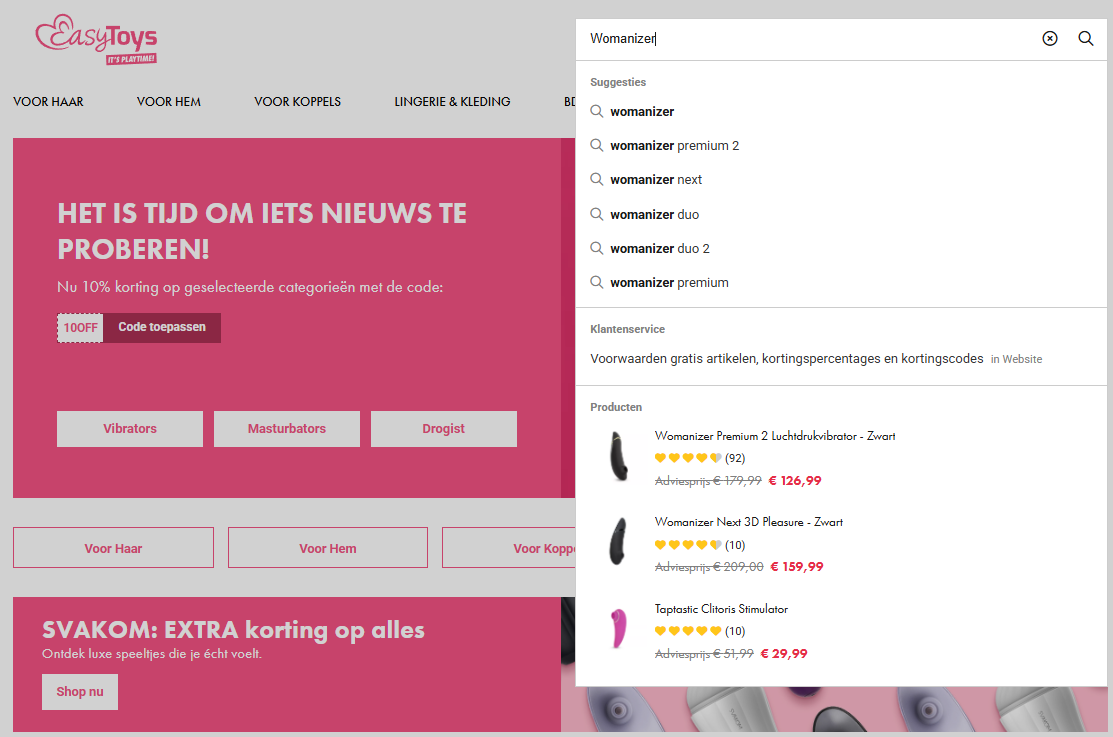
Task: Click magnifier icon beside 'womanizer next'
Action: pyautogui.click(x=597, y=180)
